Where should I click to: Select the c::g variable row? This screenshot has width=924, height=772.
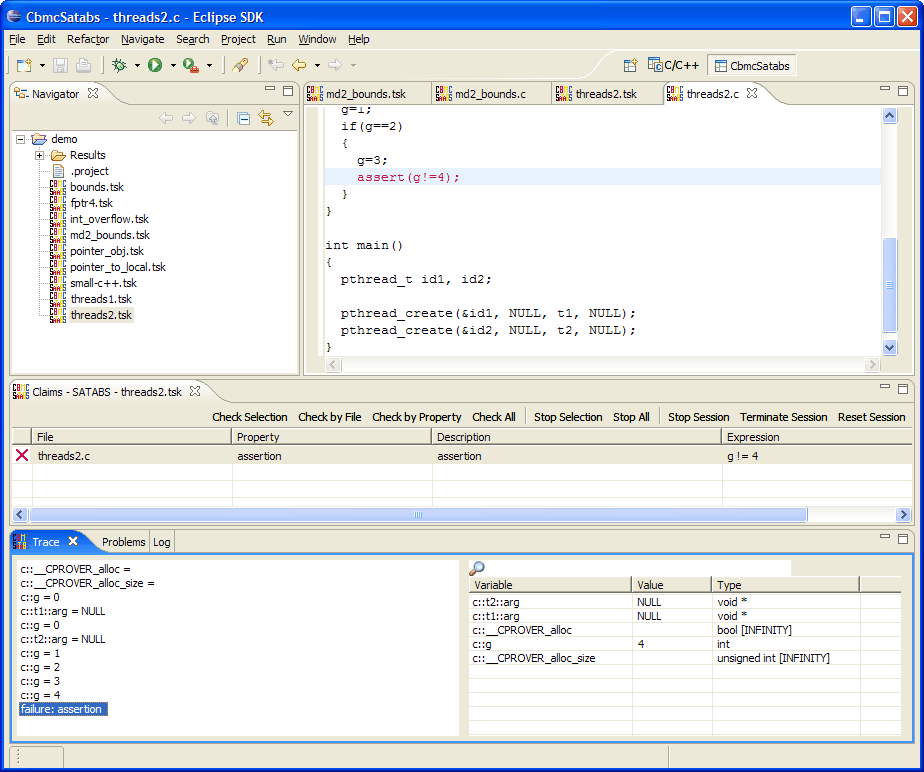685,644
